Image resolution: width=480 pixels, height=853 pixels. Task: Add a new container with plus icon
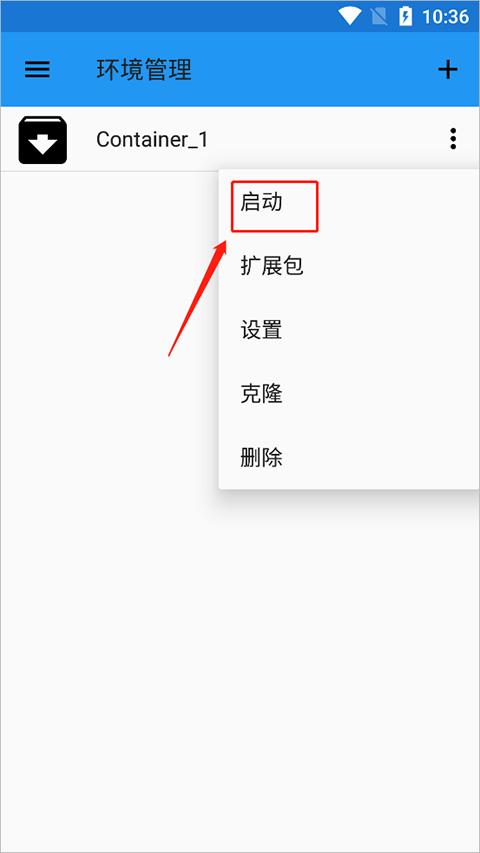tap(447, 69)
